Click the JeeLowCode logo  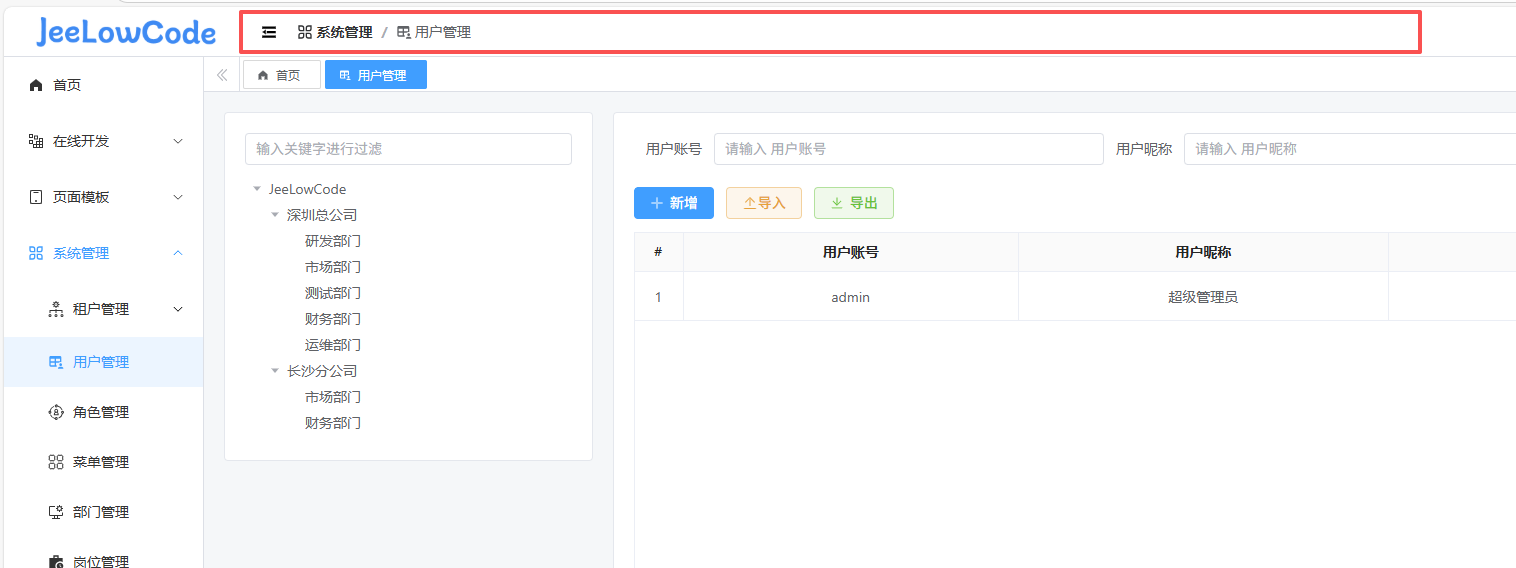[126, 32]
